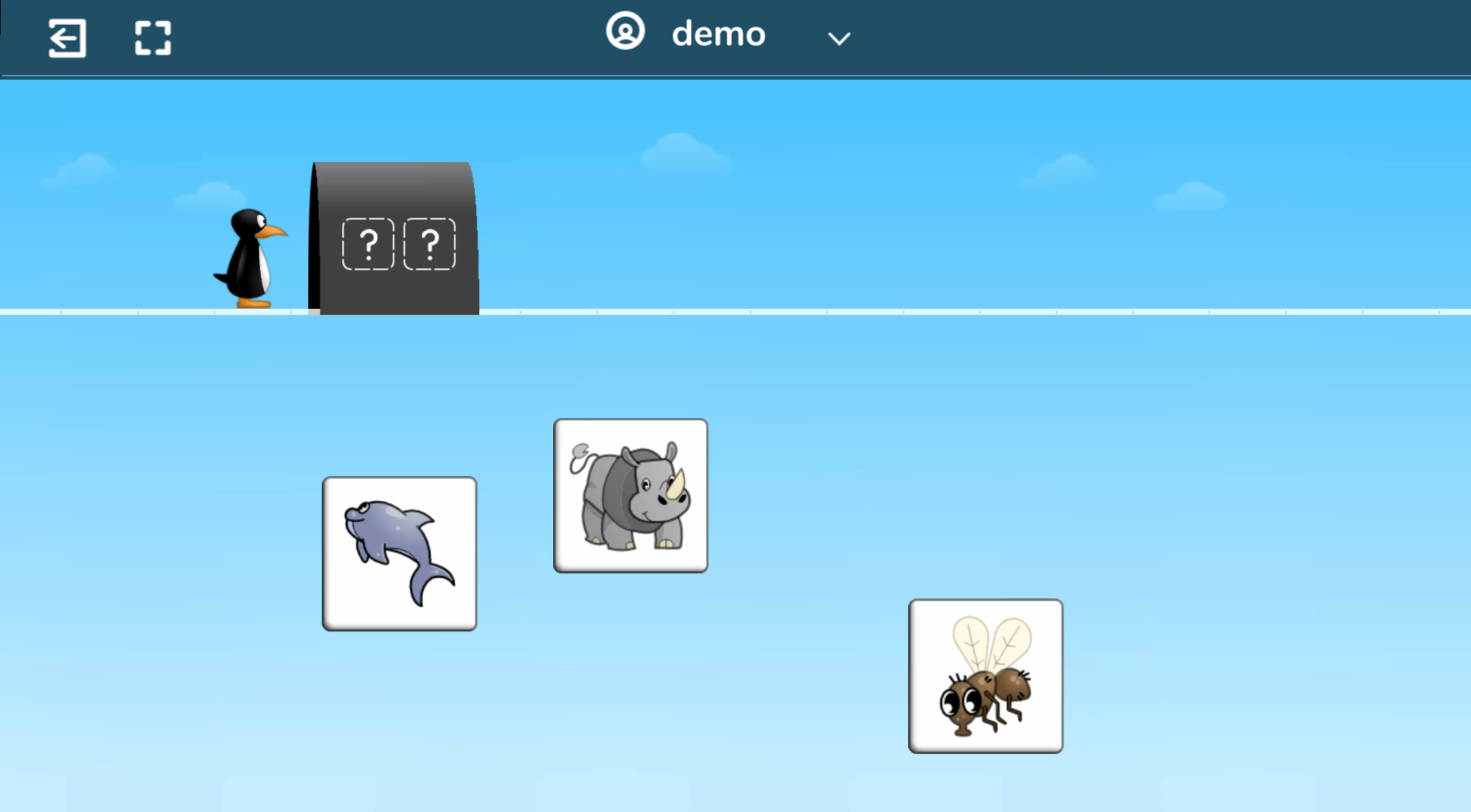Expand the demo user dropdown chevron
The height and width of the screenshot is (812, 1471).
(x=839, y=38)
